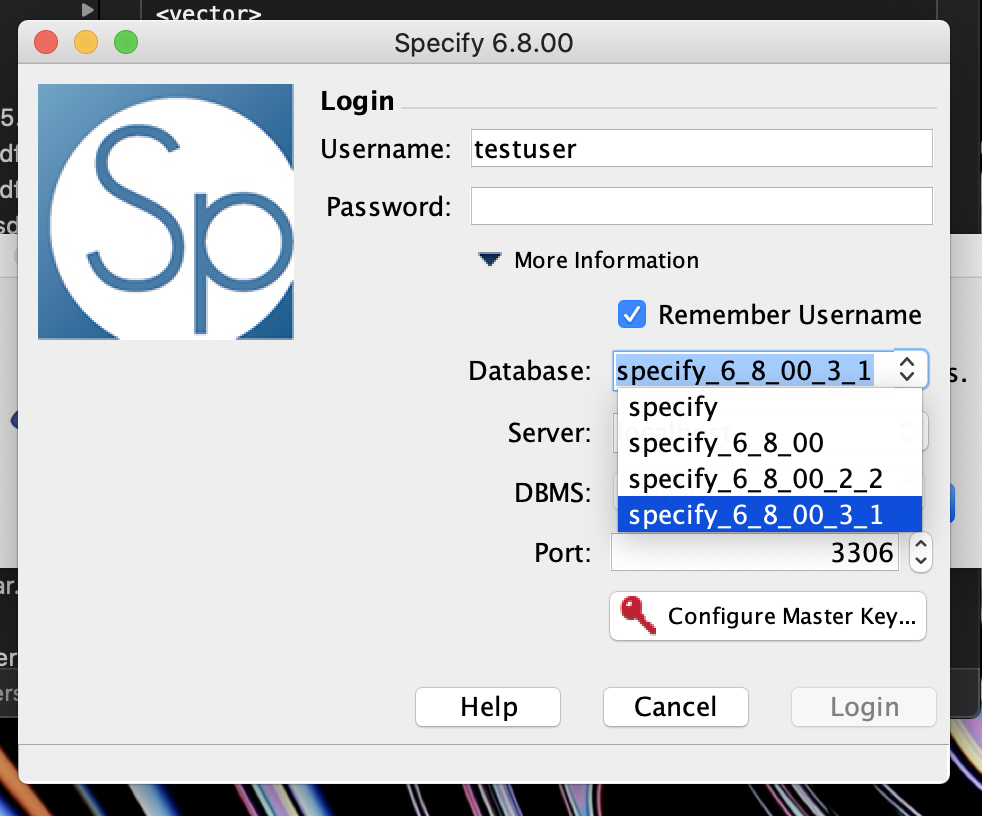Click the disabled Login button
982x816 pixels.
pos(862,706)
